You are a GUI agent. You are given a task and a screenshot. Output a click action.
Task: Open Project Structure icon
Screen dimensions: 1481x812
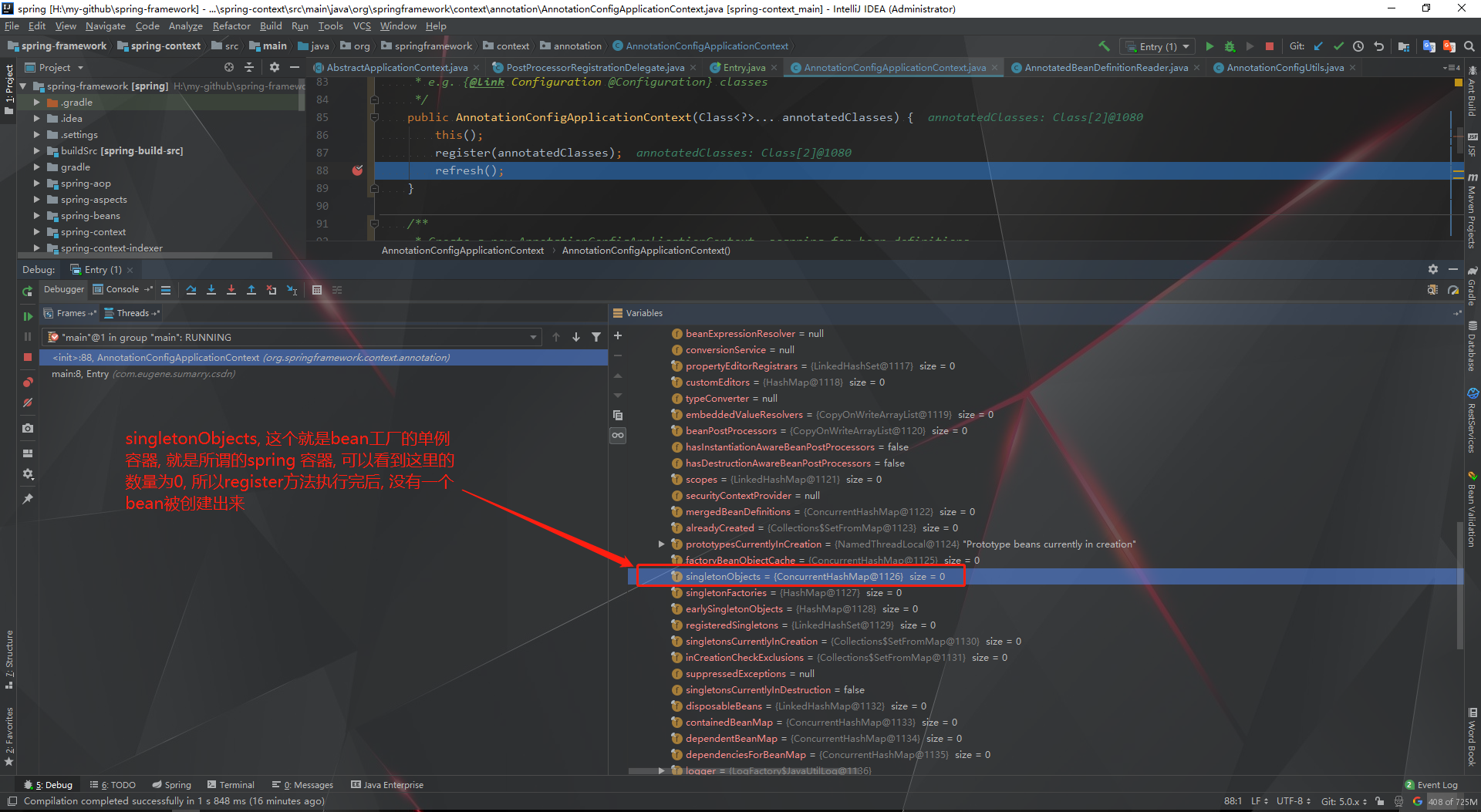(1404, 46)
